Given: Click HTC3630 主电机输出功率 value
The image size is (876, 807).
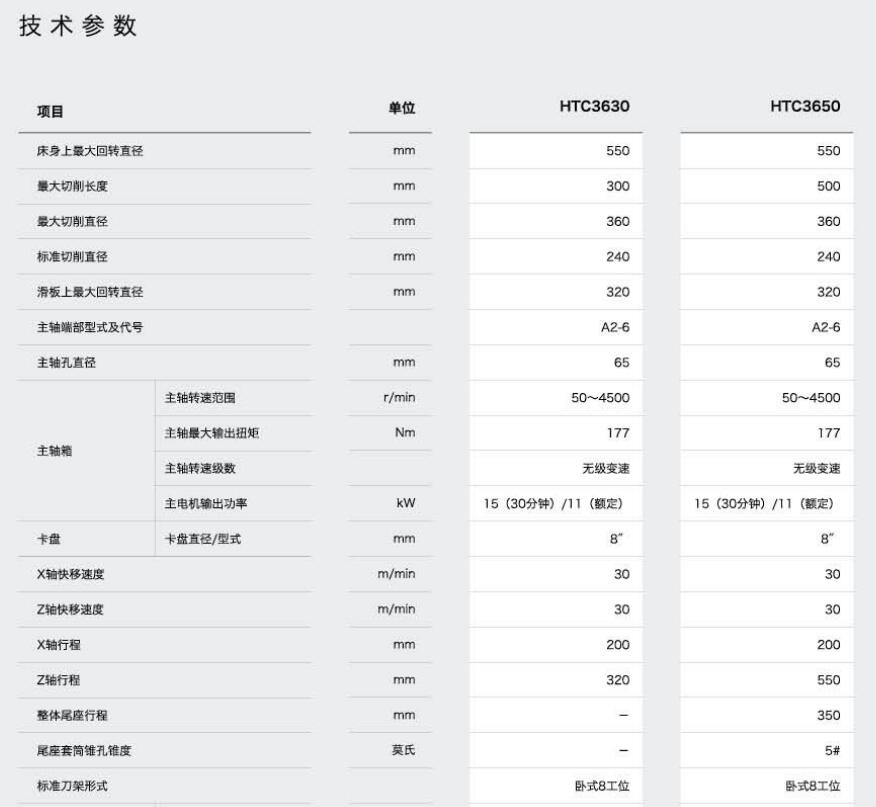Looking at the screenshot, I should coord(557,504).
